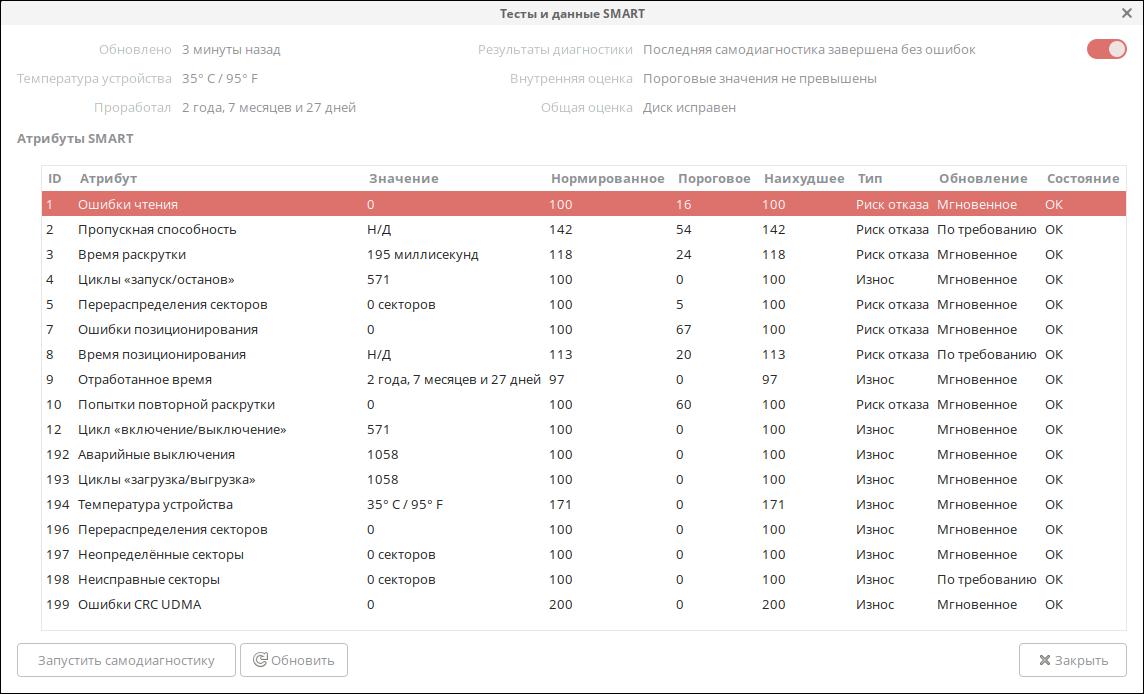Click the refresh icon in Обновить button
The image size is (1144, 694).
(x=260, y=660)
